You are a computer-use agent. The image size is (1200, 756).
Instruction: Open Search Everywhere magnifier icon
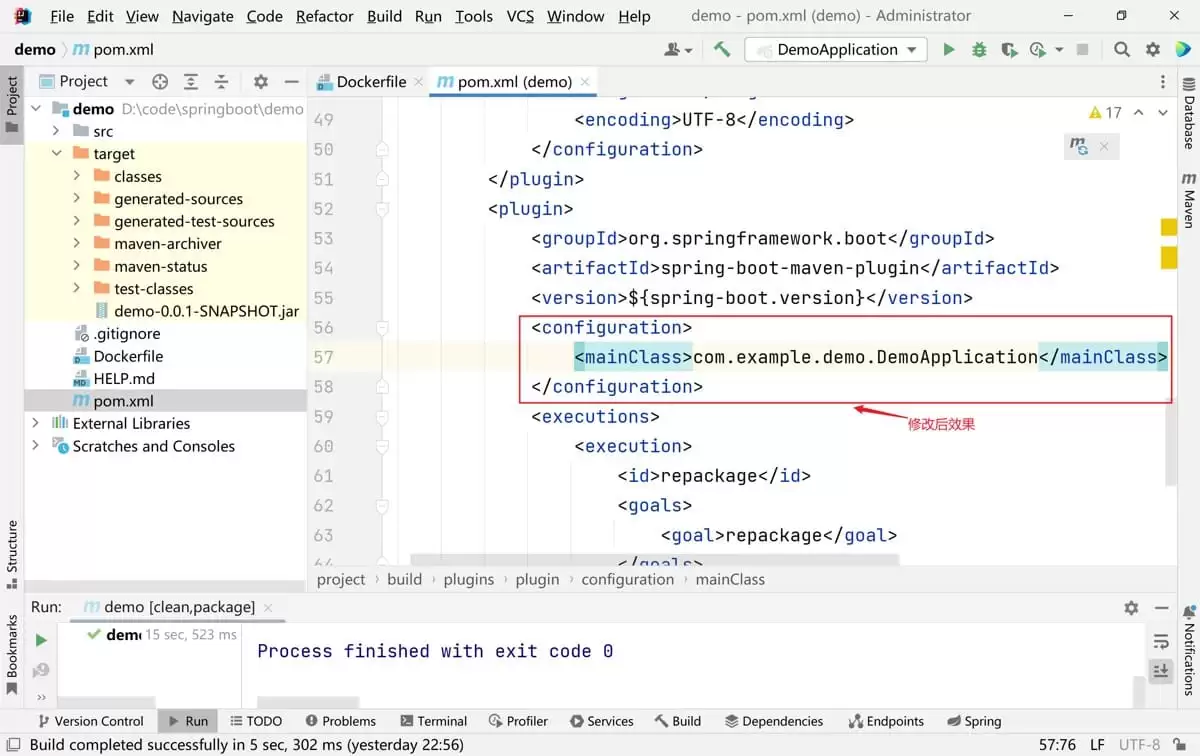point(1122,49)
